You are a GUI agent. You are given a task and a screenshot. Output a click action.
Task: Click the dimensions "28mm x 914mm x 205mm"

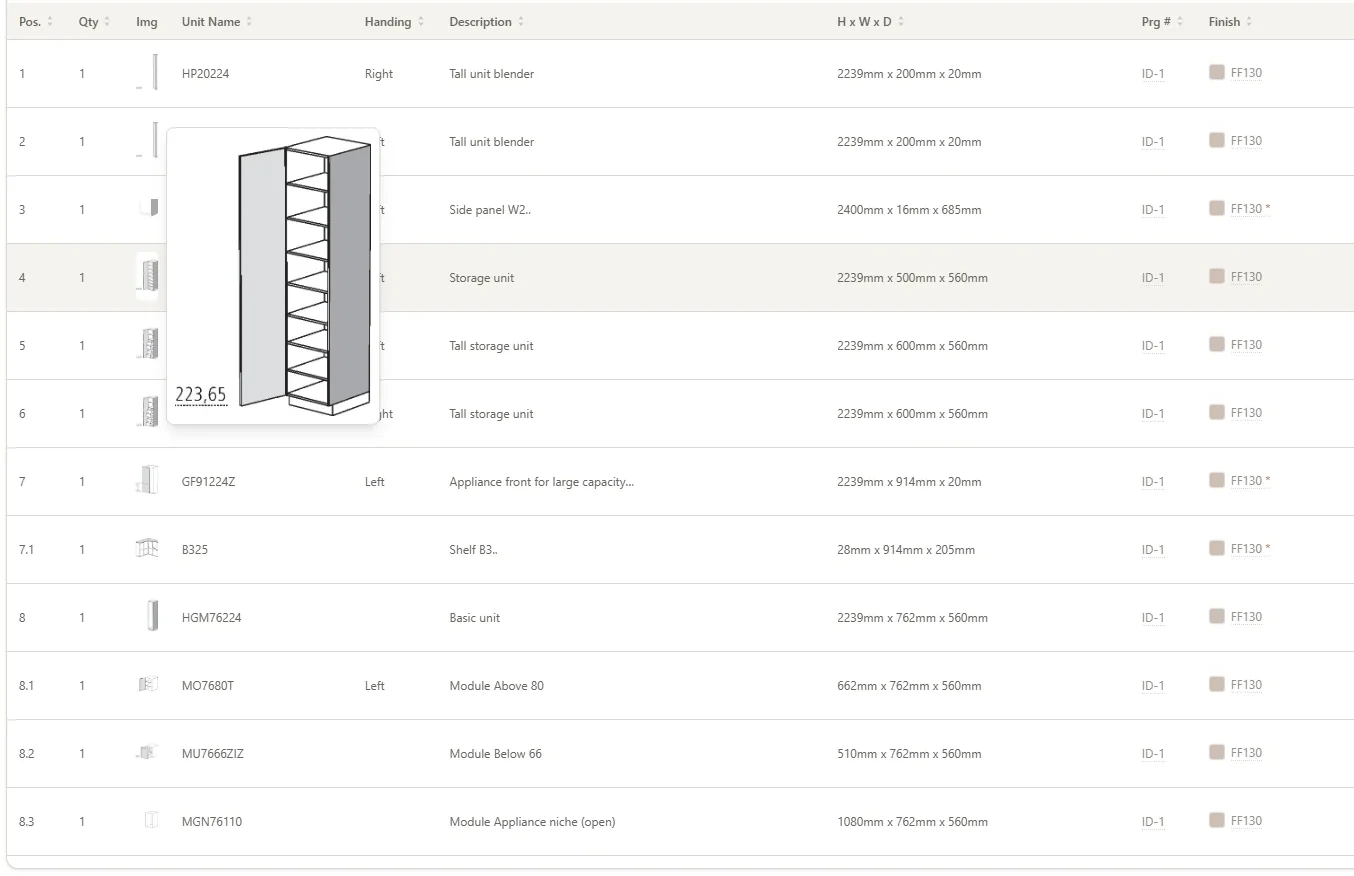tap(906, 550)
